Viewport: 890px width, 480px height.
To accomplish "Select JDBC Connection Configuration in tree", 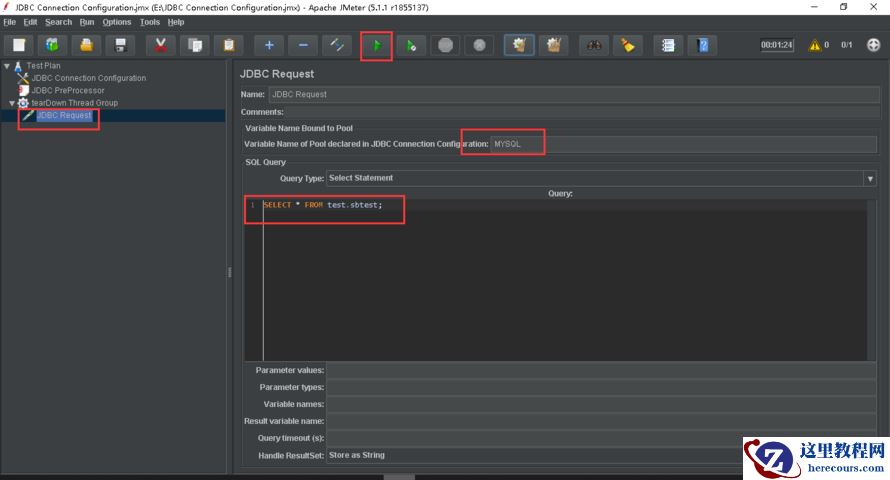I will coord(88,78).
